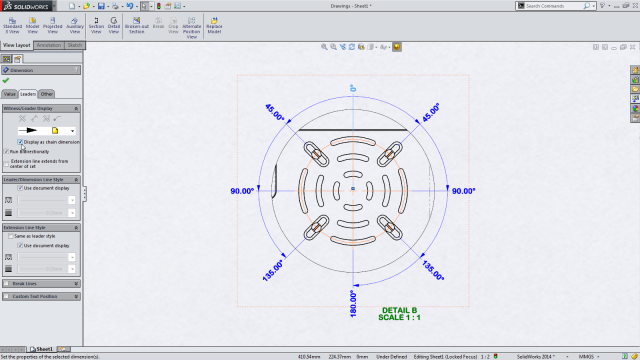Select the Model View tool
Viewport: 640px width, 360px height.
point(32,25)
